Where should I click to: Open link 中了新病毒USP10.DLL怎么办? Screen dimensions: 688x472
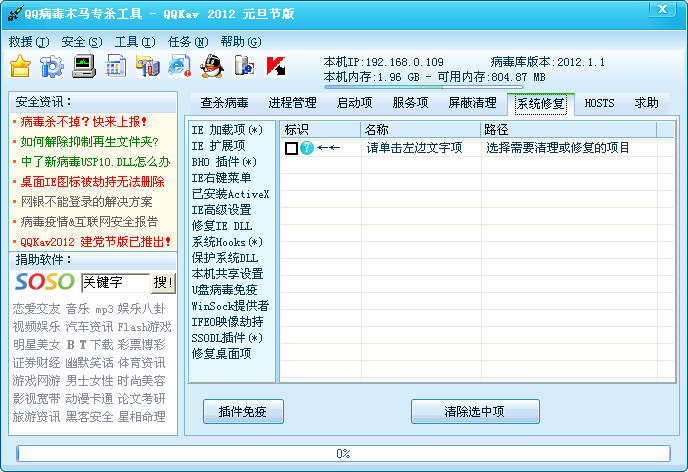click(x=95, y=162)
